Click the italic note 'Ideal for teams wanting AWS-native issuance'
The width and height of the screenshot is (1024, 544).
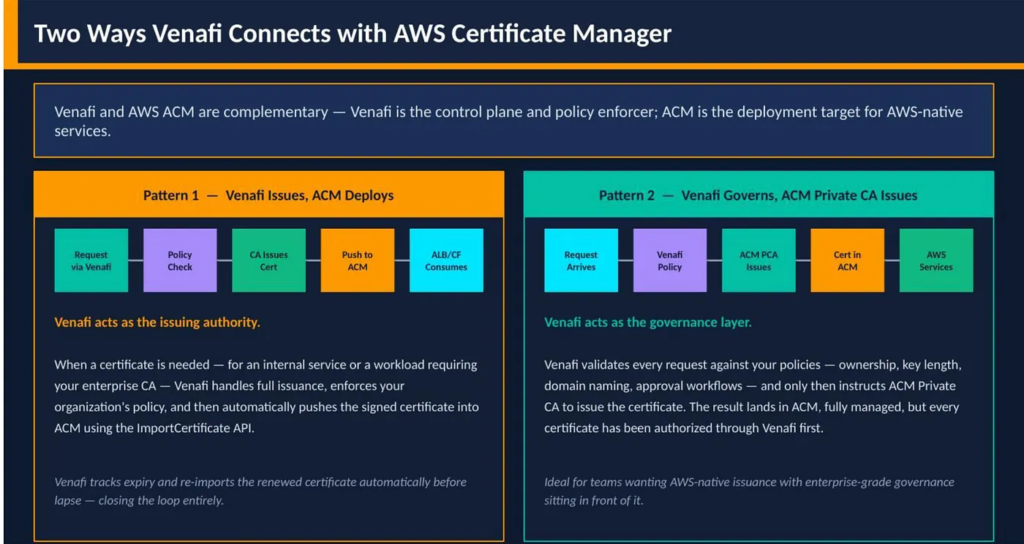(x=749, y=491)
